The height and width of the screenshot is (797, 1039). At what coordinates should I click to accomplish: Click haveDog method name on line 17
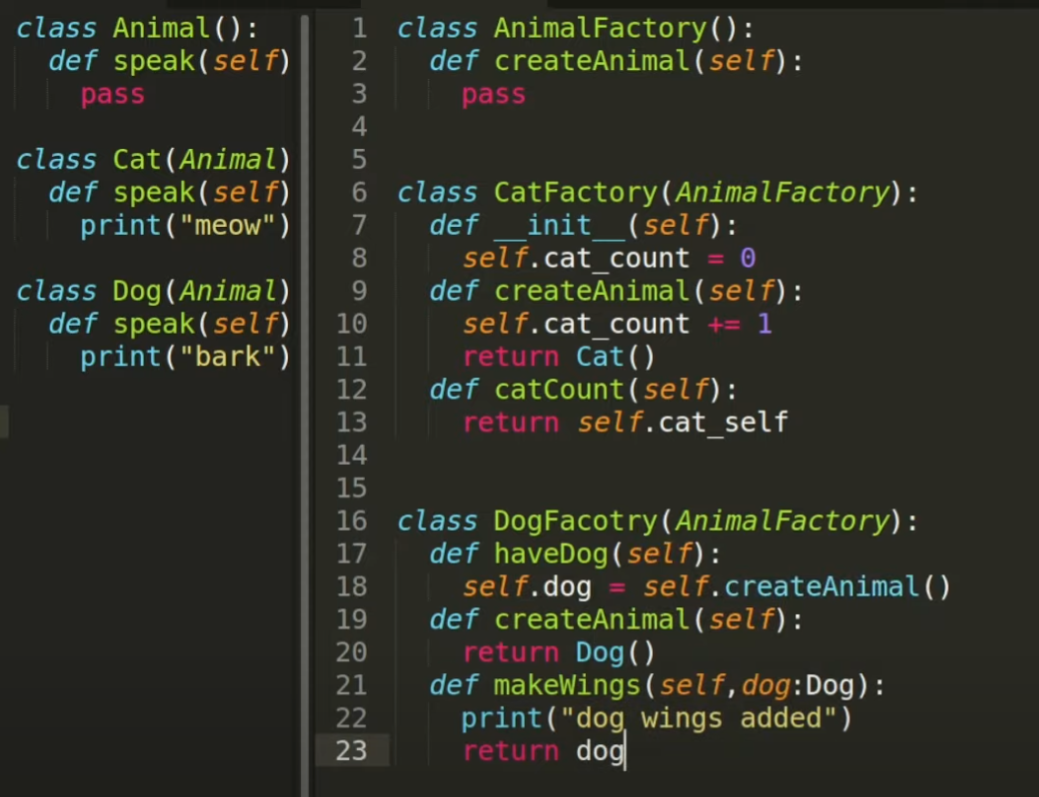pyautogui.click(x=551, y=554)
